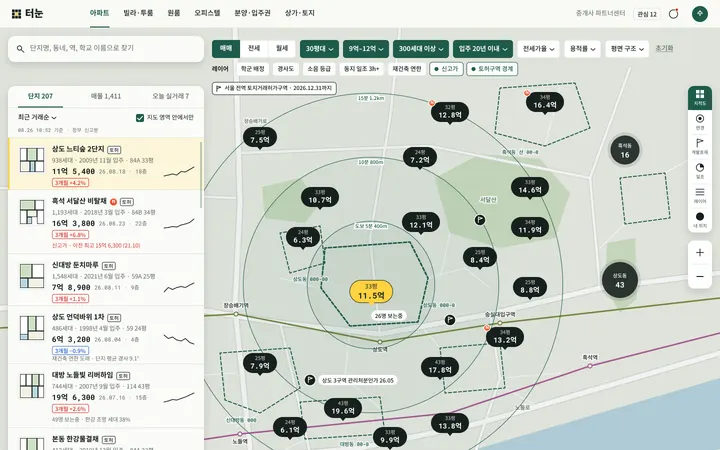Click 서울 전역 토지거래허가구역 notice chip

point(274,88)
